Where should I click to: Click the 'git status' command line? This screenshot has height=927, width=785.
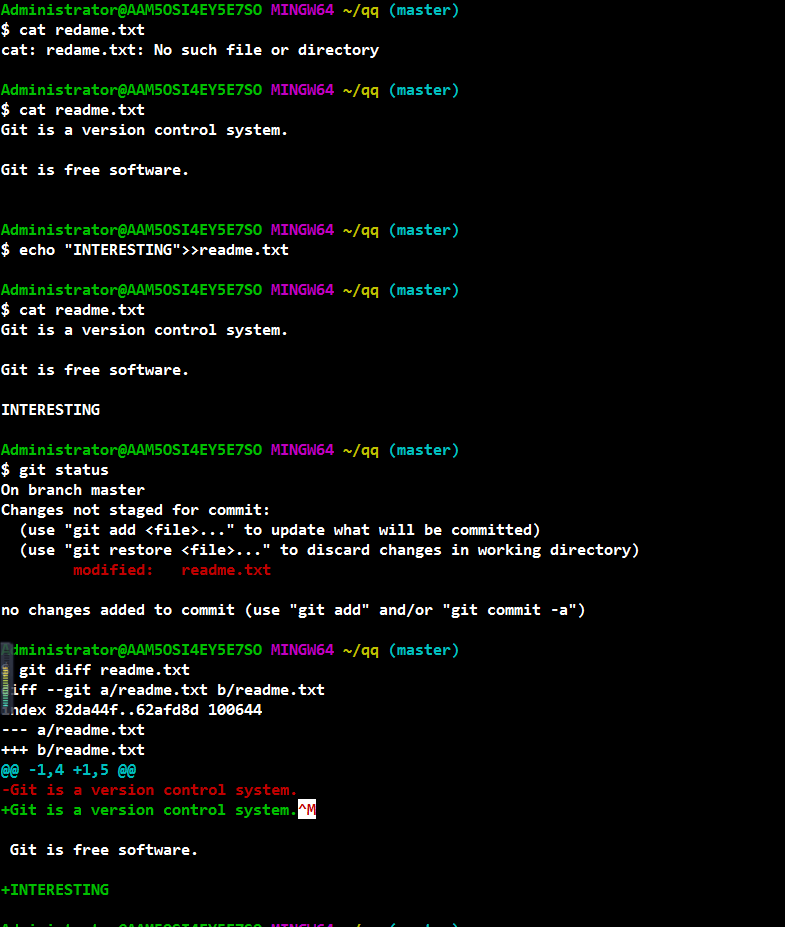(x=55, y=470)
